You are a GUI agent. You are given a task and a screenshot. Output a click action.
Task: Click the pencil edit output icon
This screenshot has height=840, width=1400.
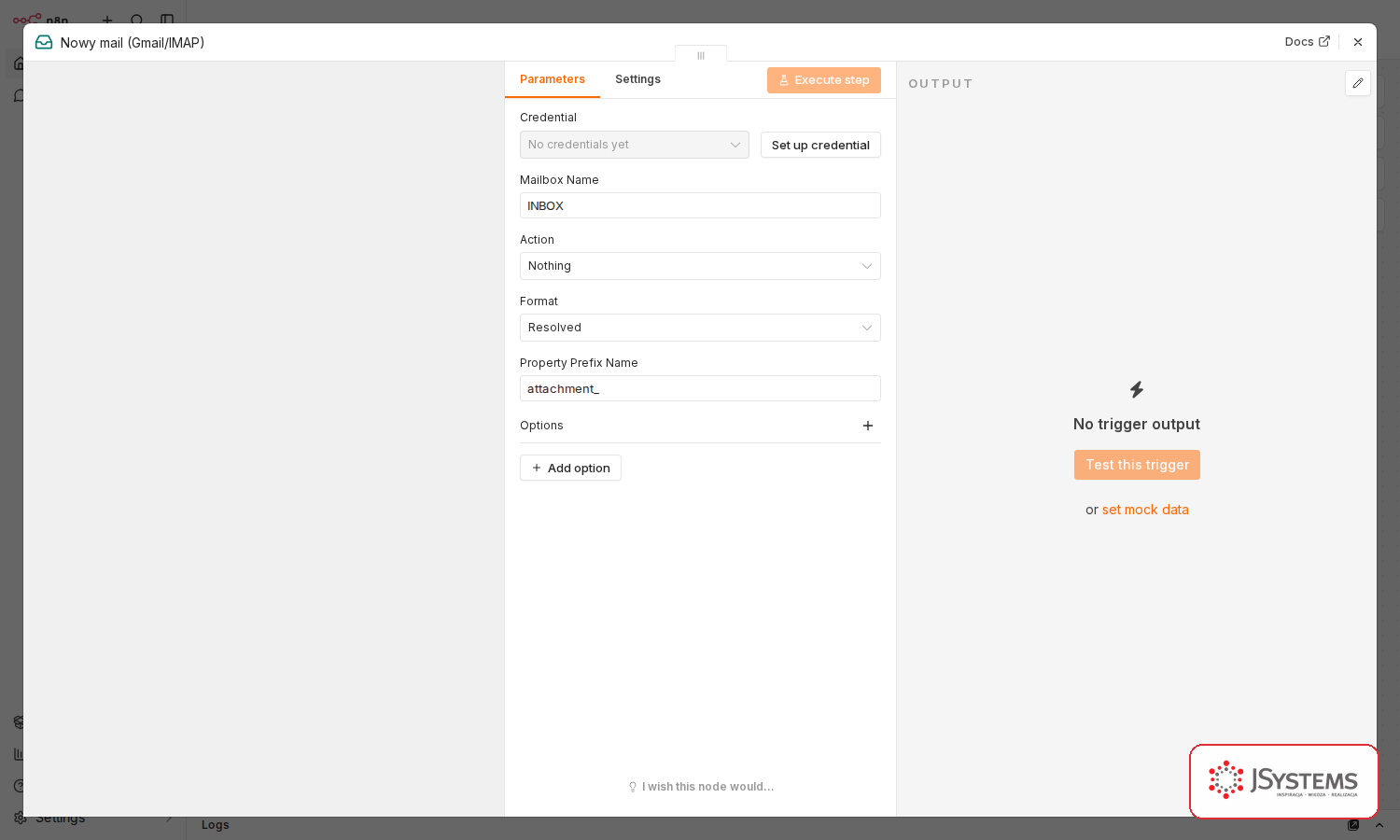(1358, 83)
